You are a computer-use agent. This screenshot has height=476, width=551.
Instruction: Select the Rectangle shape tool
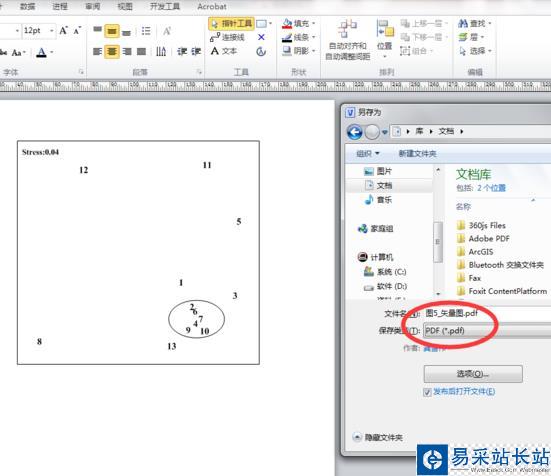coord(261,24)
